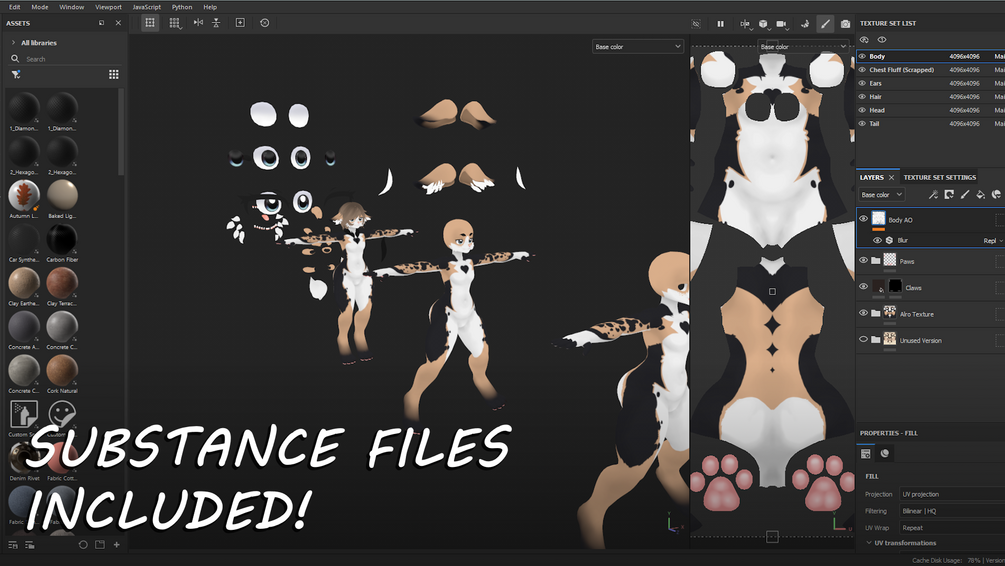This screenshot has height=566, width=1005.
Task: Open Filtering Bilinear | HQ dropdown
Action: [x=952, y=511]
